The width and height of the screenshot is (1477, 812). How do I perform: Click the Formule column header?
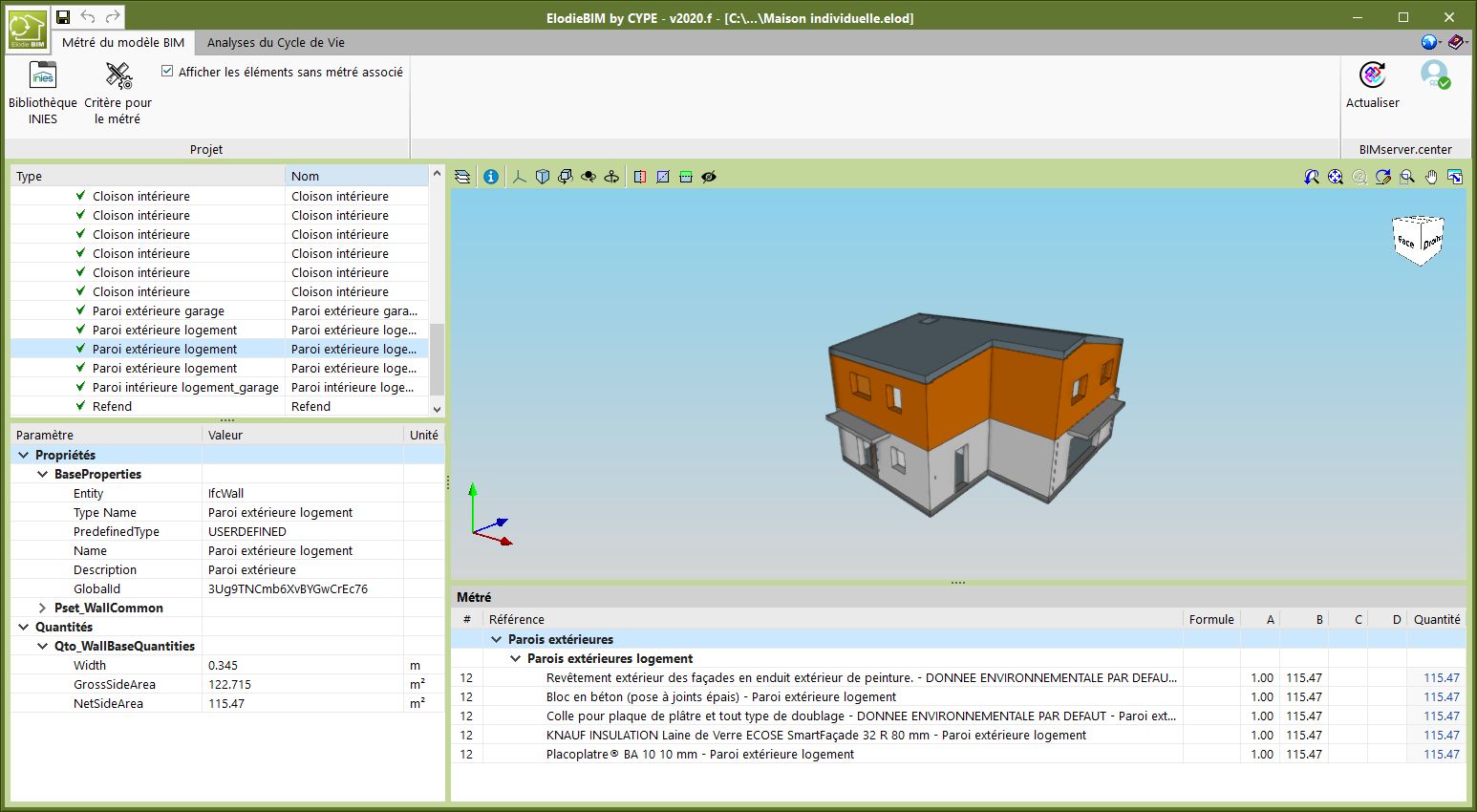(1211, 619)
